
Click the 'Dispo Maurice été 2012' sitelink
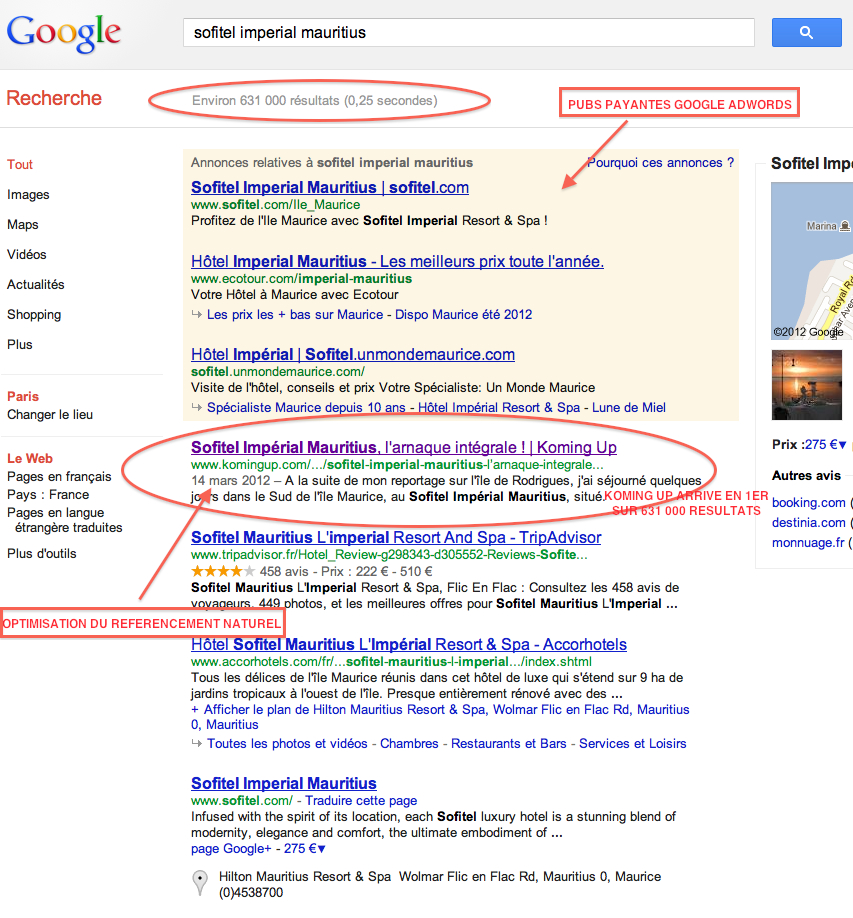tap(464, 314)
